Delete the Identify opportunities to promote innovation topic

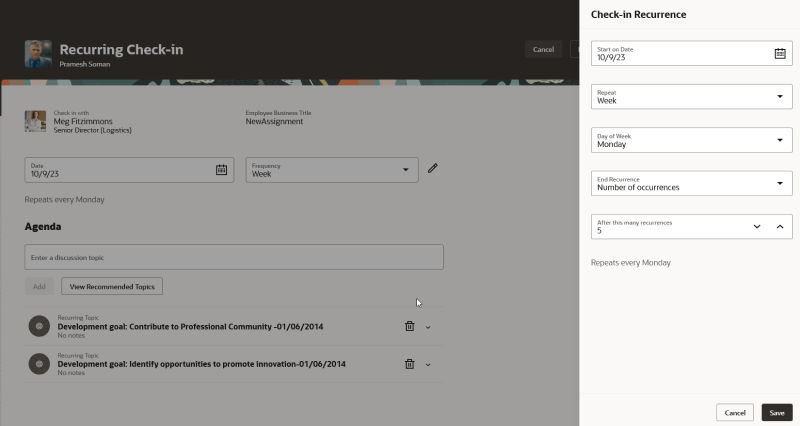[x=410, y=364]
